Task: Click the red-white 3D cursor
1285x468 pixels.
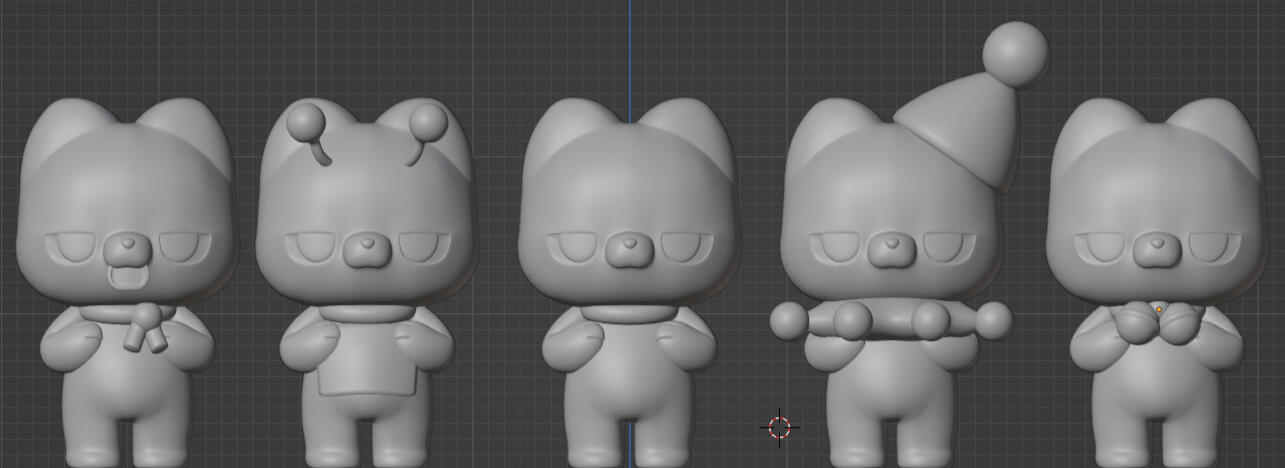Action: 780,427
